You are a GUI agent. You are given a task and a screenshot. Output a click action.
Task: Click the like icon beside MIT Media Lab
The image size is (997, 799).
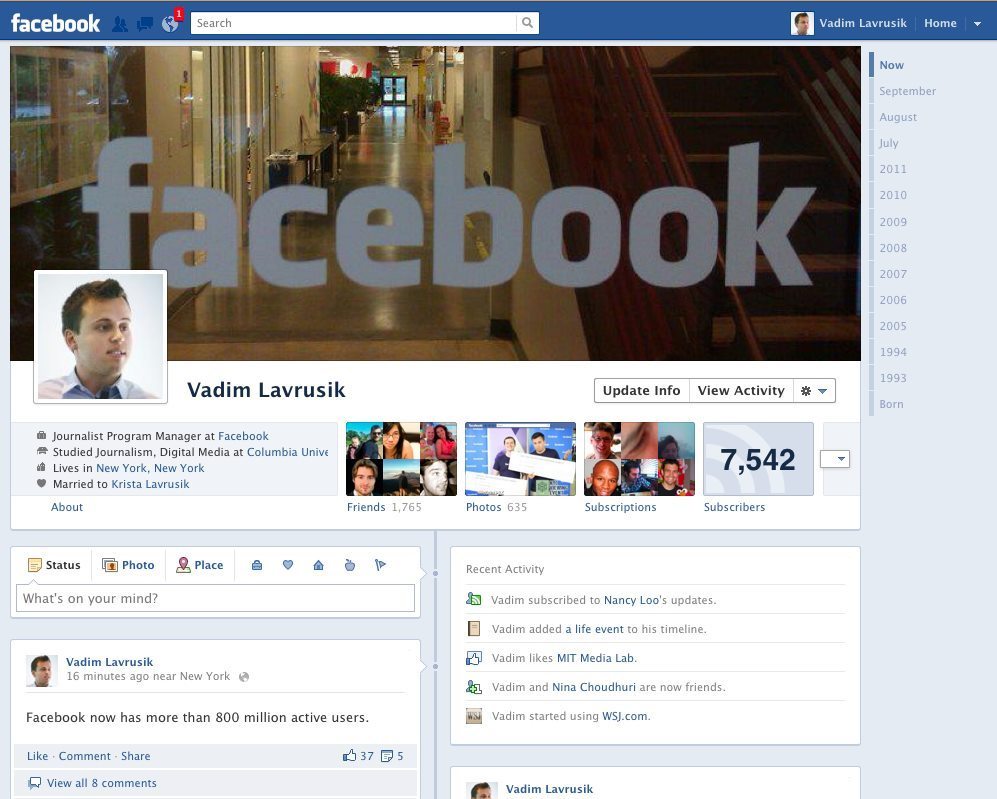[x=474, y=658]
